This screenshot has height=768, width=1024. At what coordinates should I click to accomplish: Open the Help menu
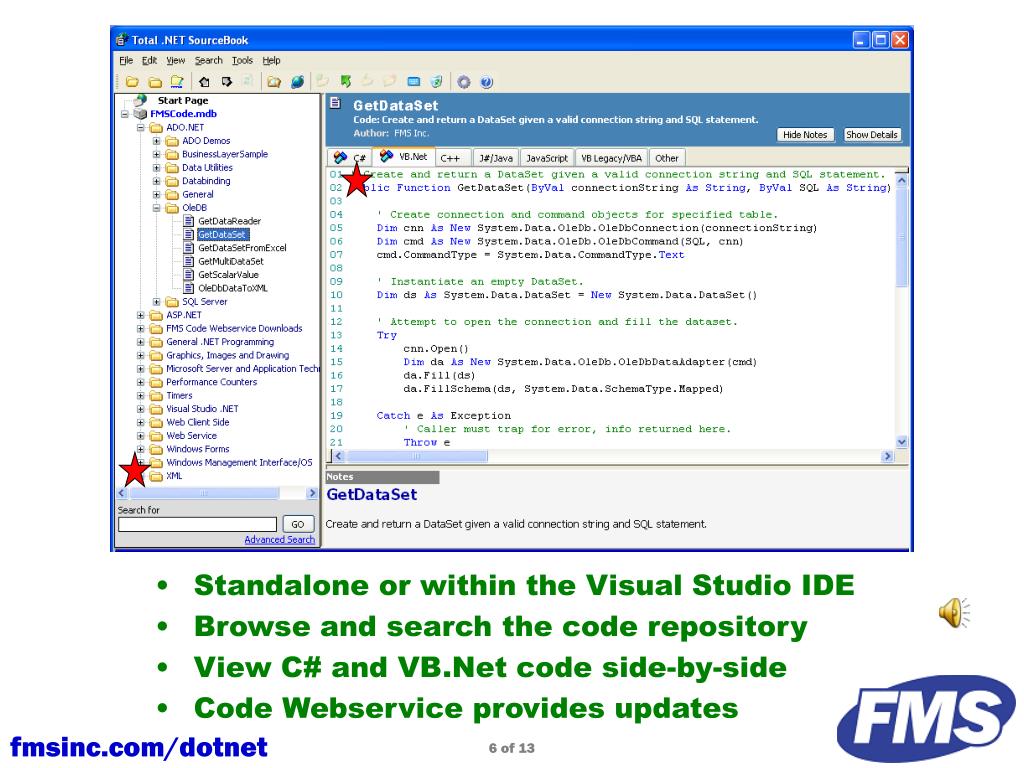click(271, 60)
